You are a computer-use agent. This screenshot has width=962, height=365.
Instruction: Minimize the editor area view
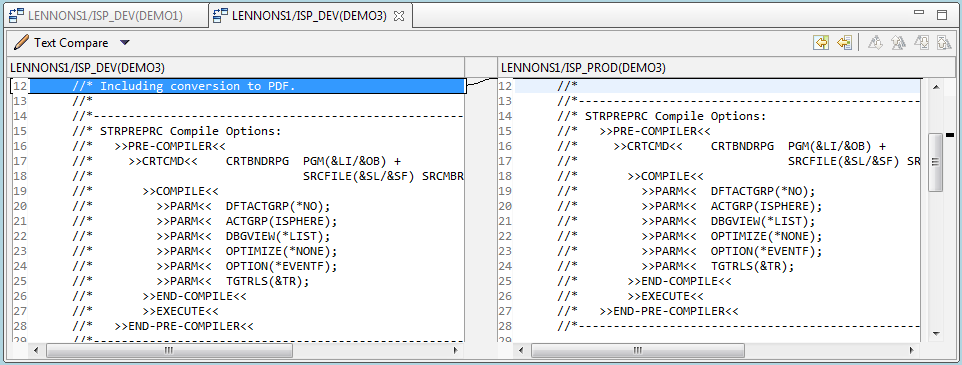918,12
